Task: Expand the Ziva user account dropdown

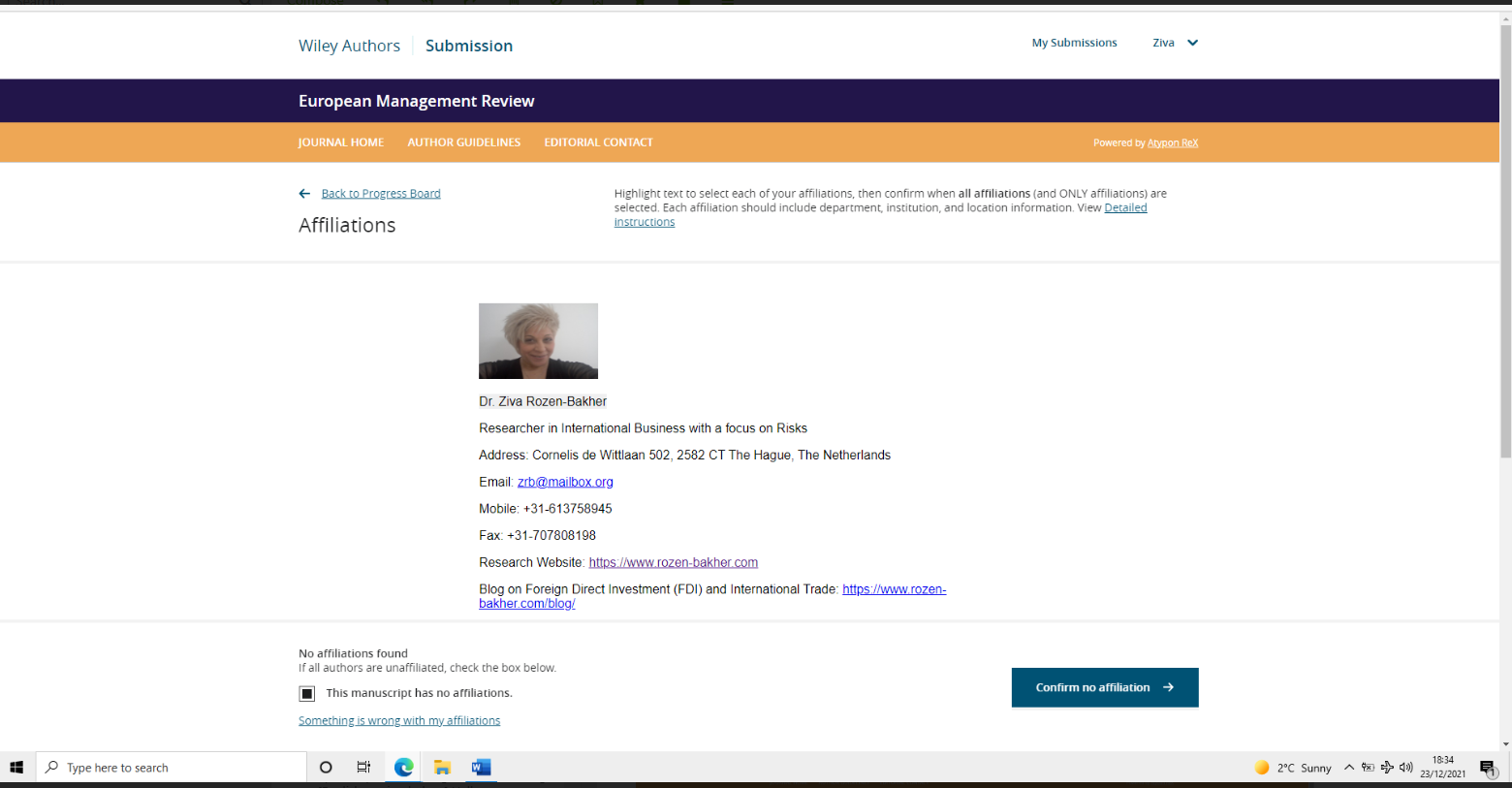Action: (x=1175, y=43)
